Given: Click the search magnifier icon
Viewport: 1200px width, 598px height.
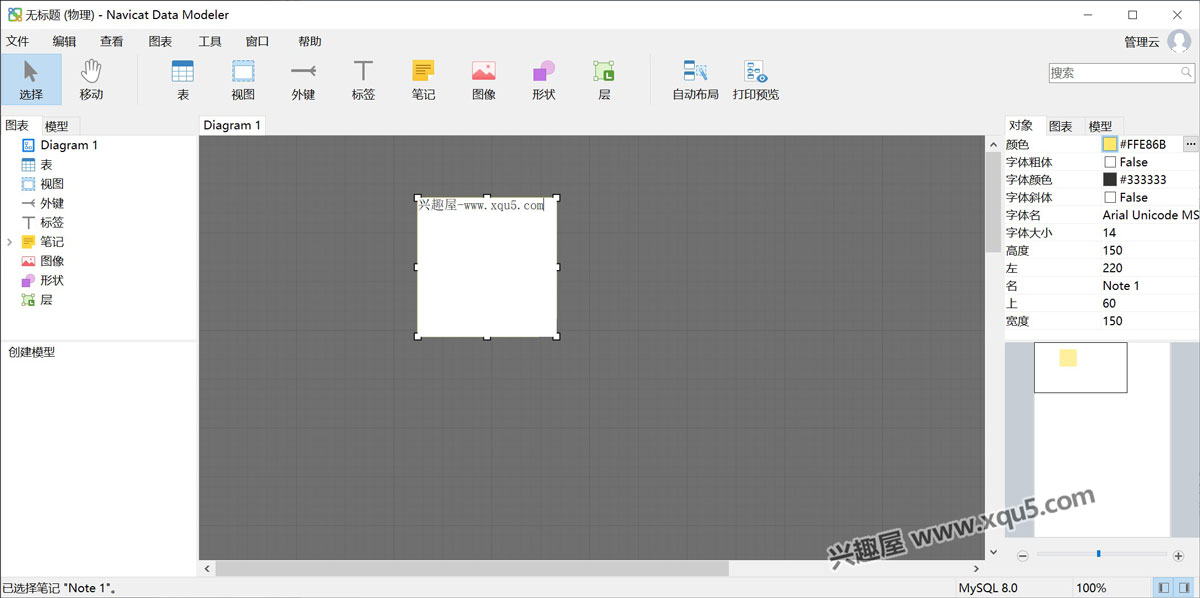Looking at the screenshot, I should 1187,73.
